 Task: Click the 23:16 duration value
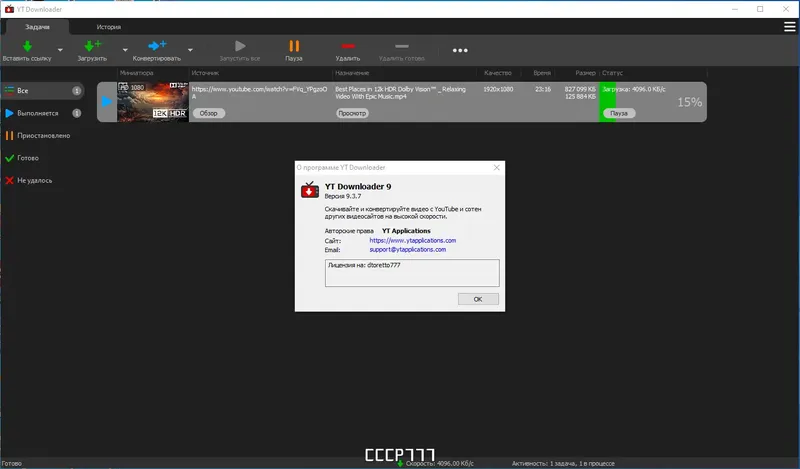(x=543, y=89)
